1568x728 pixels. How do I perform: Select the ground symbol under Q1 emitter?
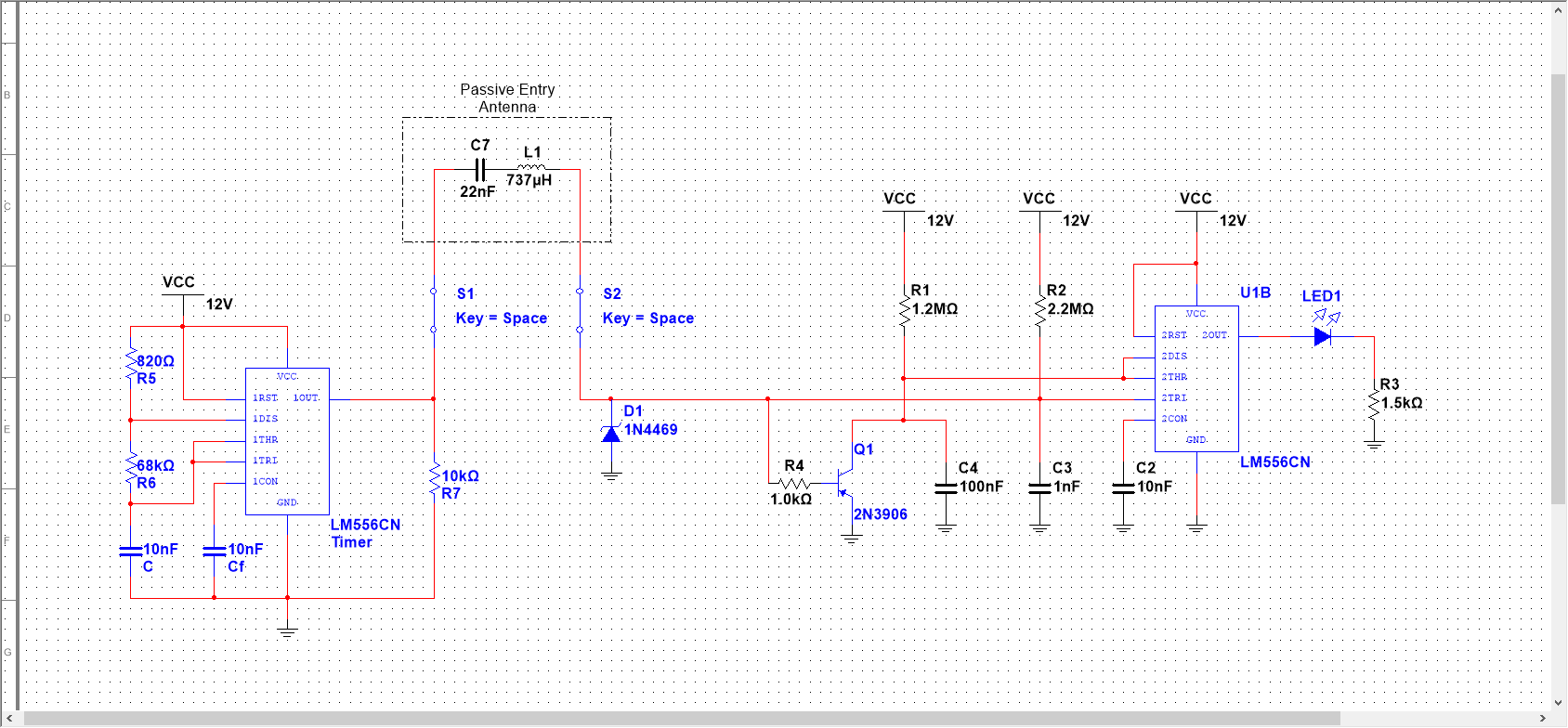click(x=852, y=539)
